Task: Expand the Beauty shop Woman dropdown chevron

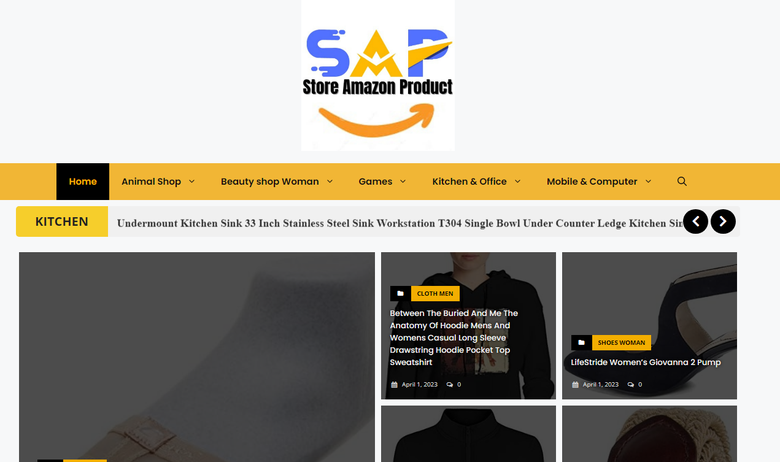Action: pyautogui.click(x=329, y=182)
